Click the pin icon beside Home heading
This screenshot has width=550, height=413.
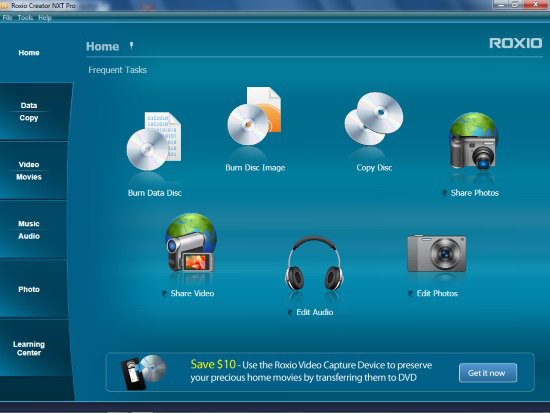pyautogui.click(x=131, y=46)
